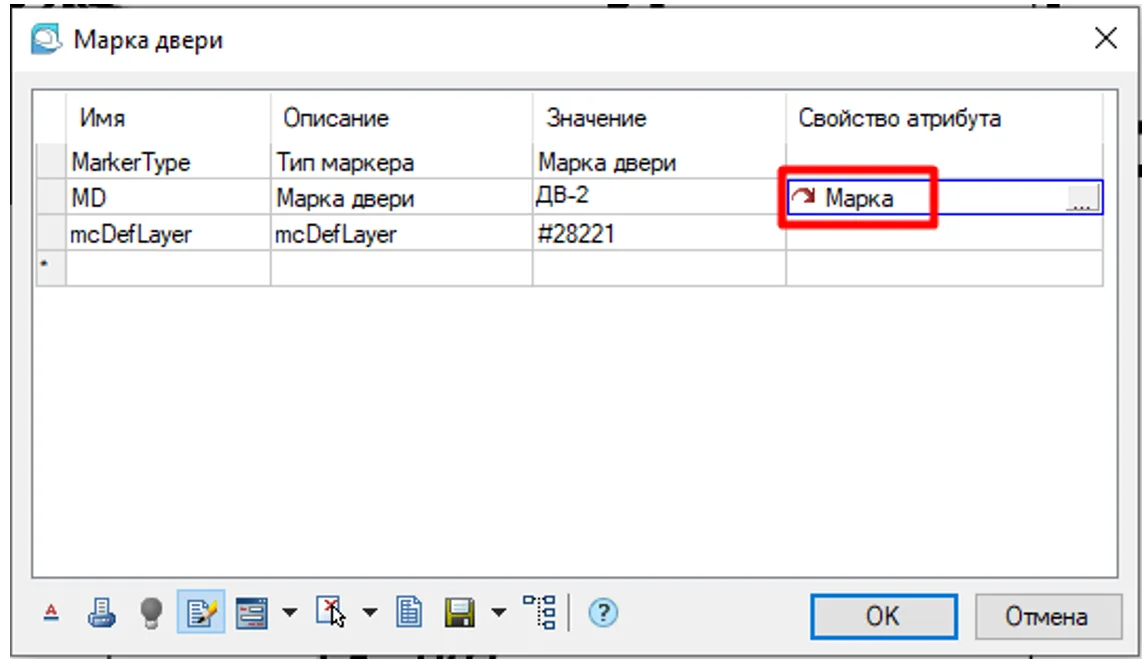Viewport: 1147px width, 666px height.
Task: Click the Имя column header
Action: click(166, 118)
